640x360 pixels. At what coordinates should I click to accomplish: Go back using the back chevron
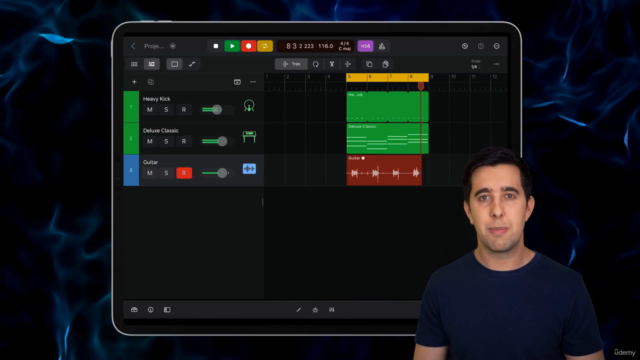[x=133, y=46]
